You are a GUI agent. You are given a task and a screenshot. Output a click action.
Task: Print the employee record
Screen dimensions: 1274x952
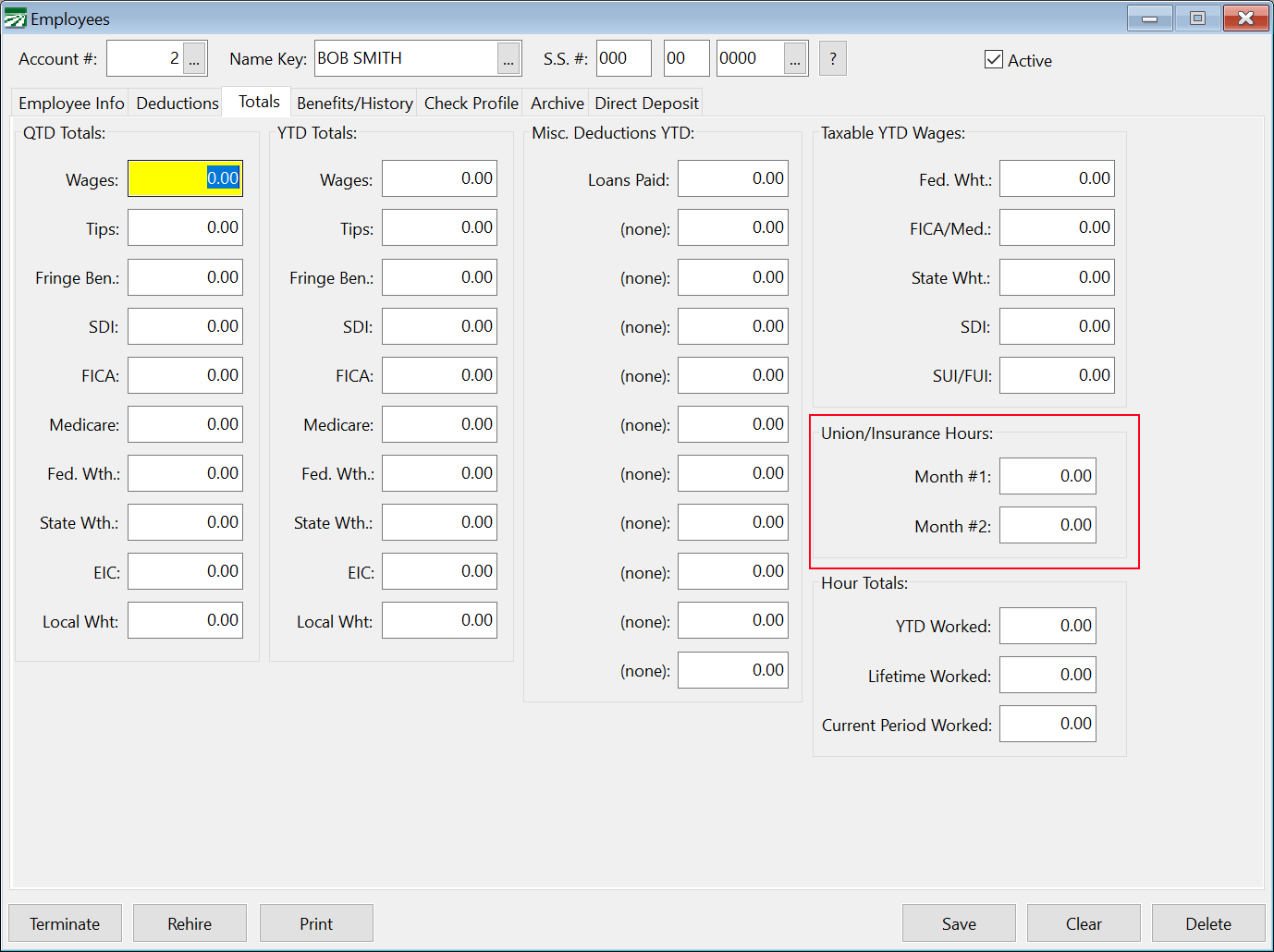(x=316, y=923)
